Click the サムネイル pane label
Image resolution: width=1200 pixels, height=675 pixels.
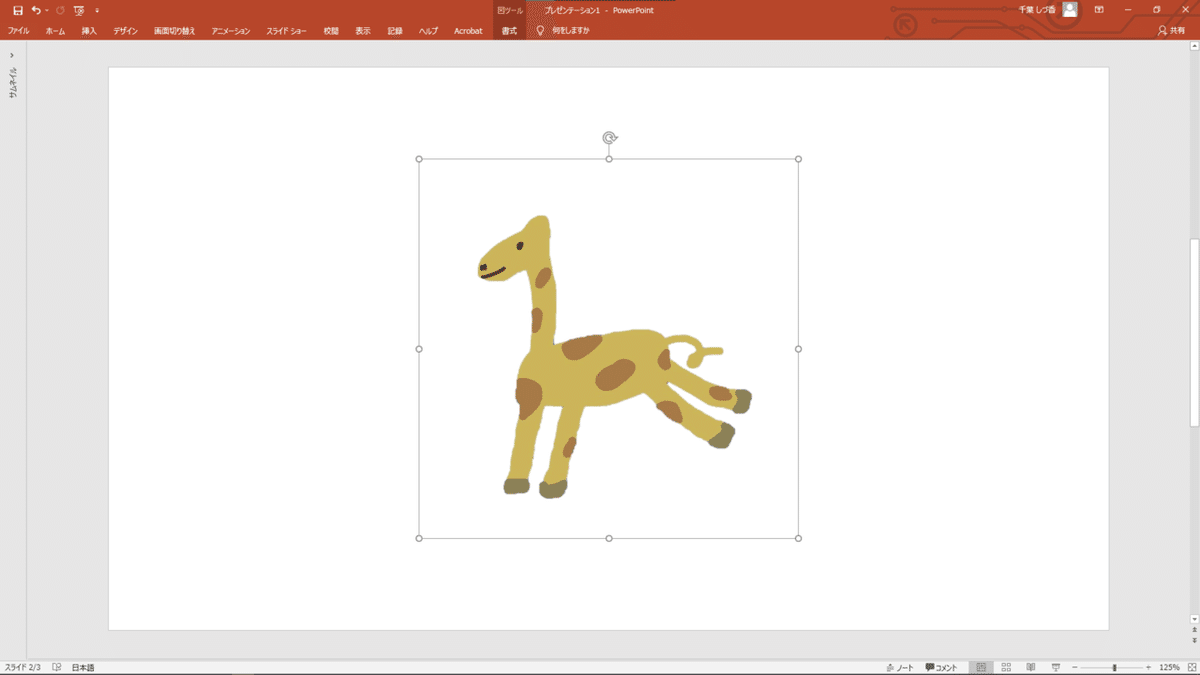pos(13,82)
